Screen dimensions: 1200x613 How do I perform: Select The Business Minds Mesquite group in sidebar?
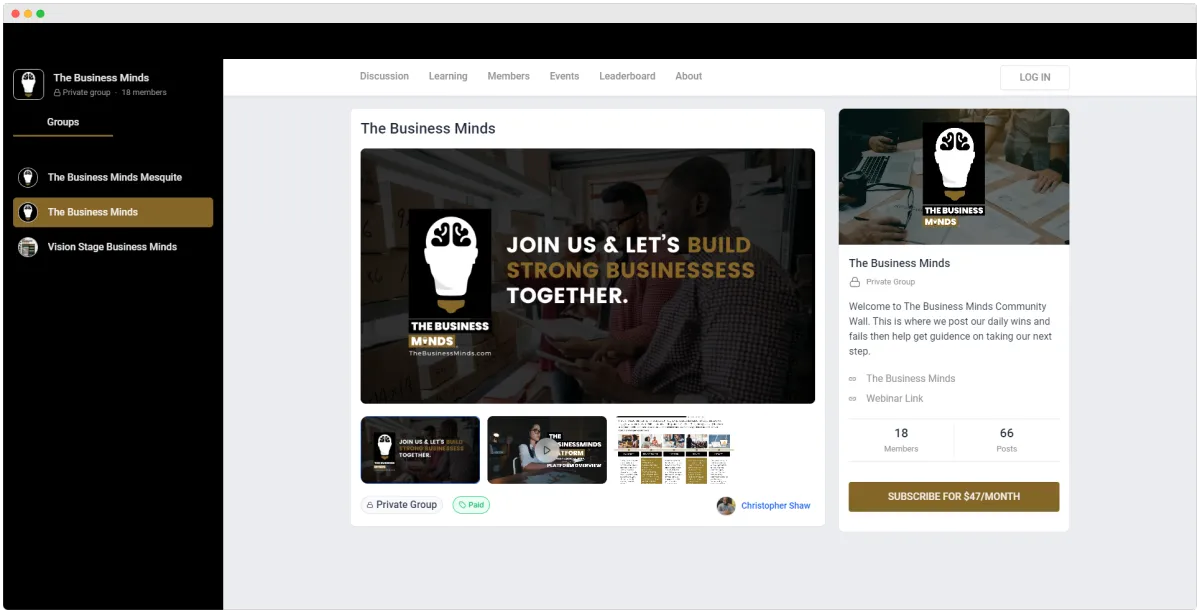114,177
